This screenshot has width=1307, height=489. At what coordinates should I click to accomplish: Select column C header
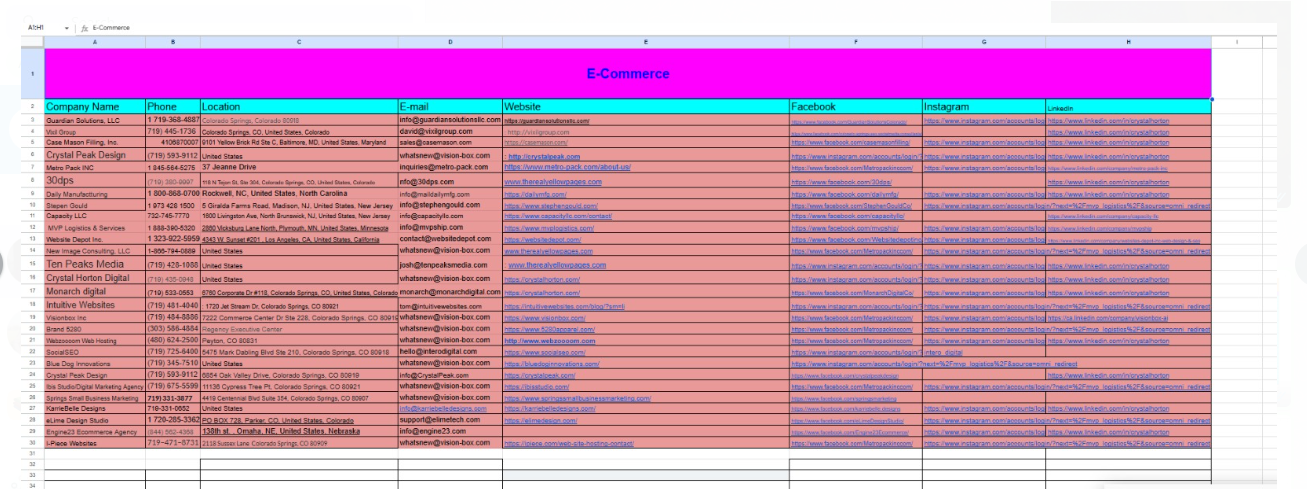coord(299,41)
